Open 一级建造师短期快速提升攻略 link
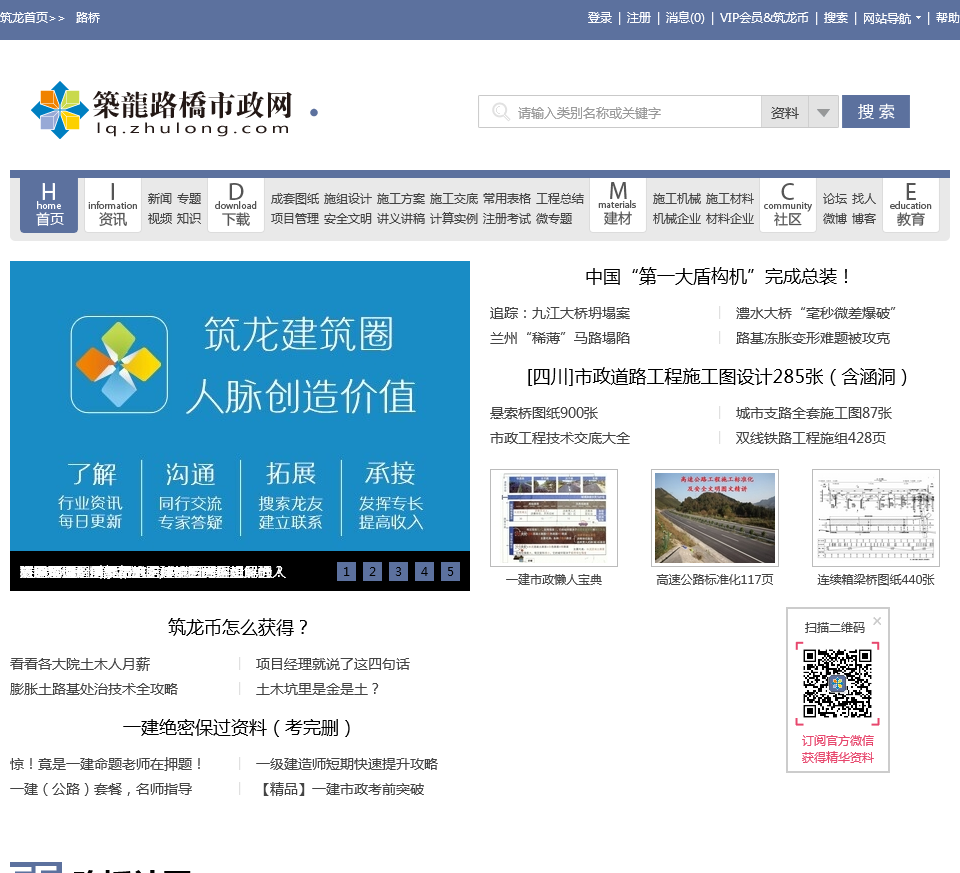 (347, 764)
